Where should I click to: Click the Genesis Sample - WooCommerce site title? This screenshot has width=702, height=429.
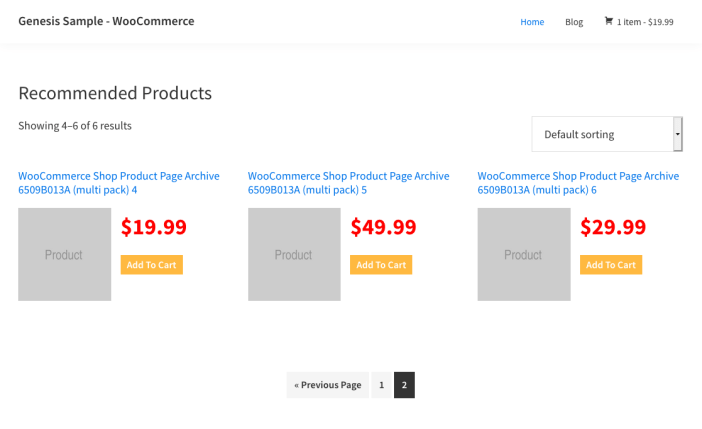coord(106,21)
